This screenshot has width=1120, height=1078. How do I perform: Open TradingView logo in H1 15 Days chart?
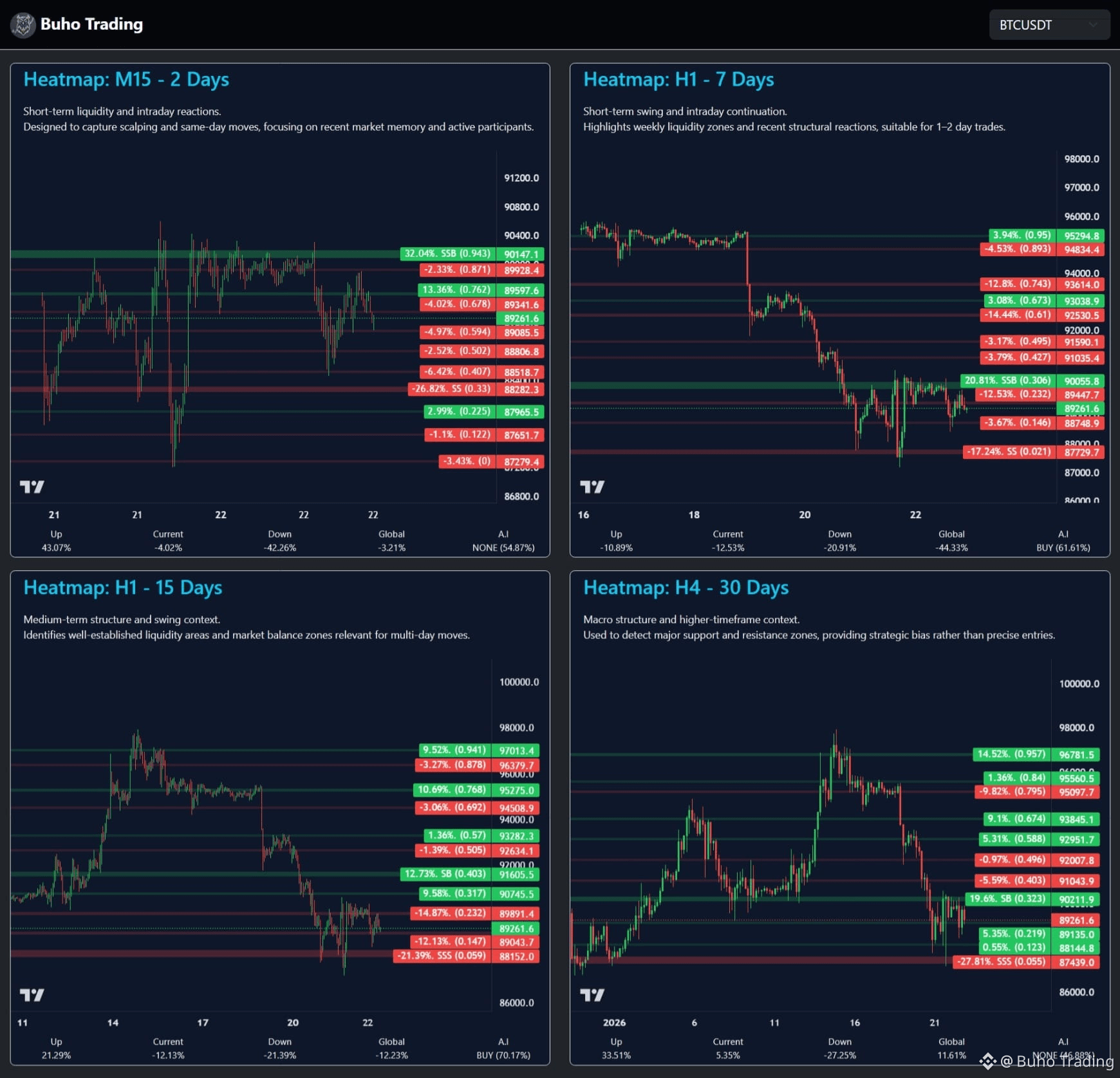32,995
